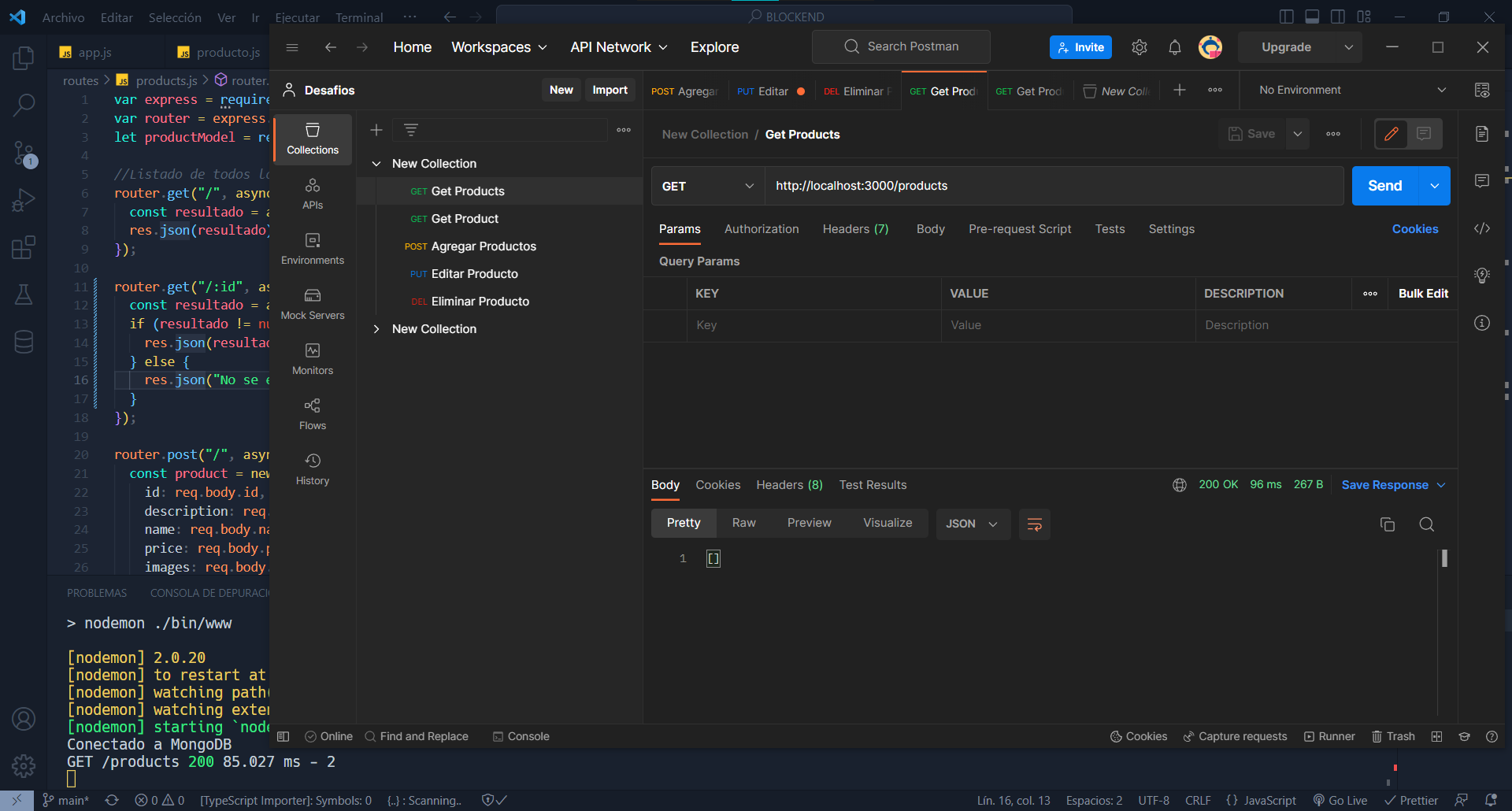Click Go Live in VS Code status bar

1340,800
